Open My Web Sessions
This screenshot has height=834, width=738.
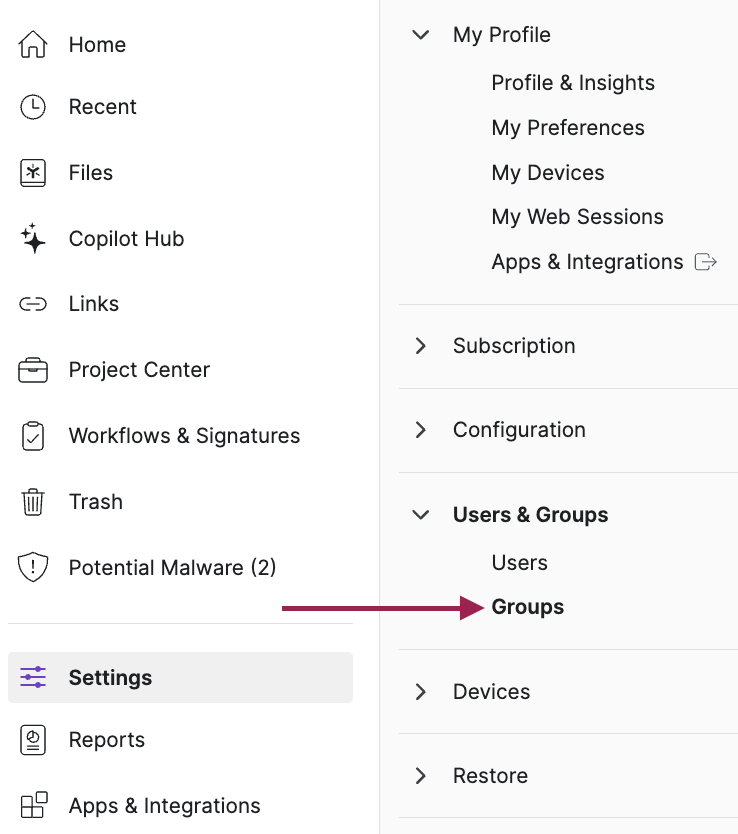(577, 217)
